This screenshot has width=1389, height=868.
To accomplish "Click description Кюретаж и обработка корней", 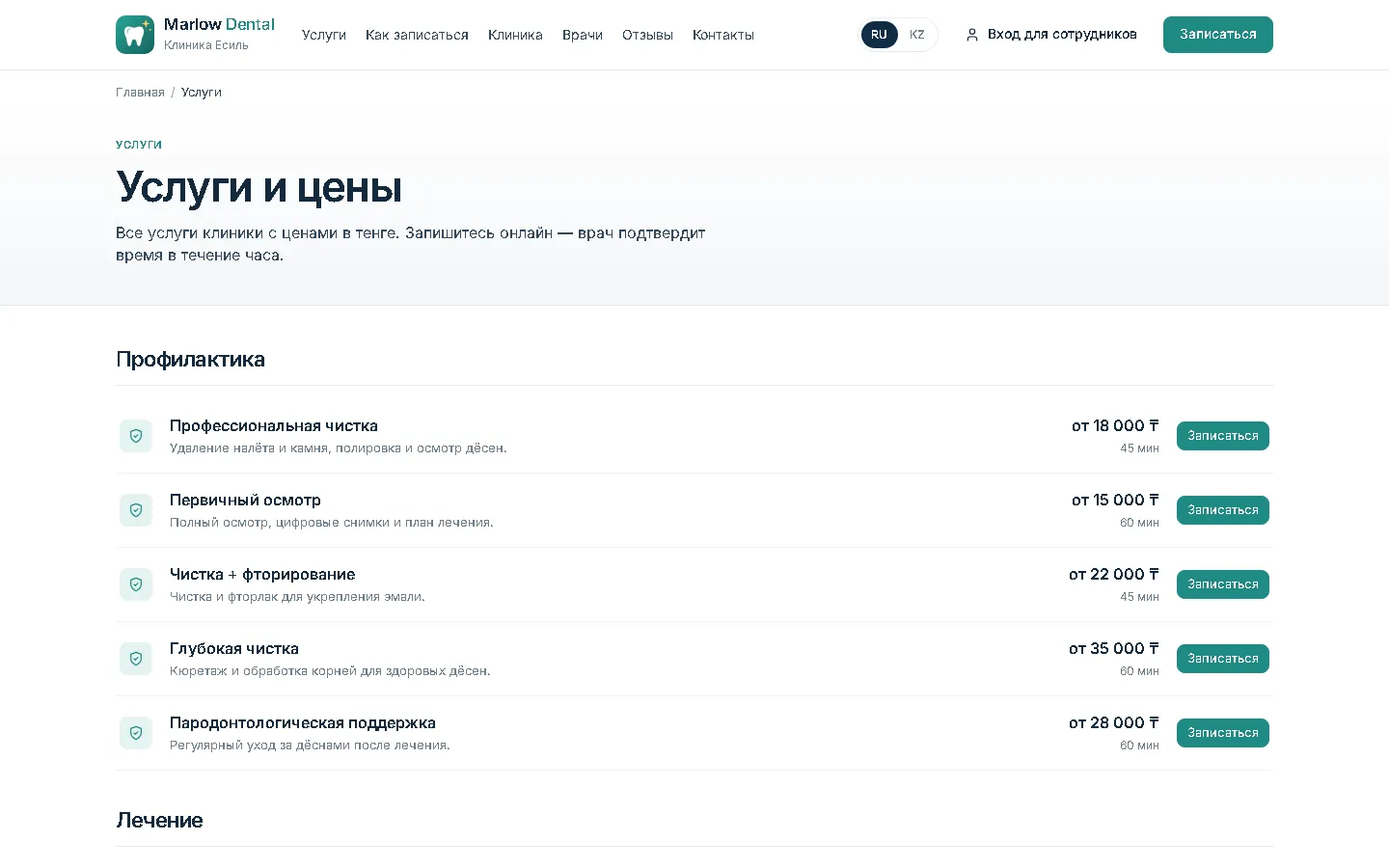I will [330, 671].
